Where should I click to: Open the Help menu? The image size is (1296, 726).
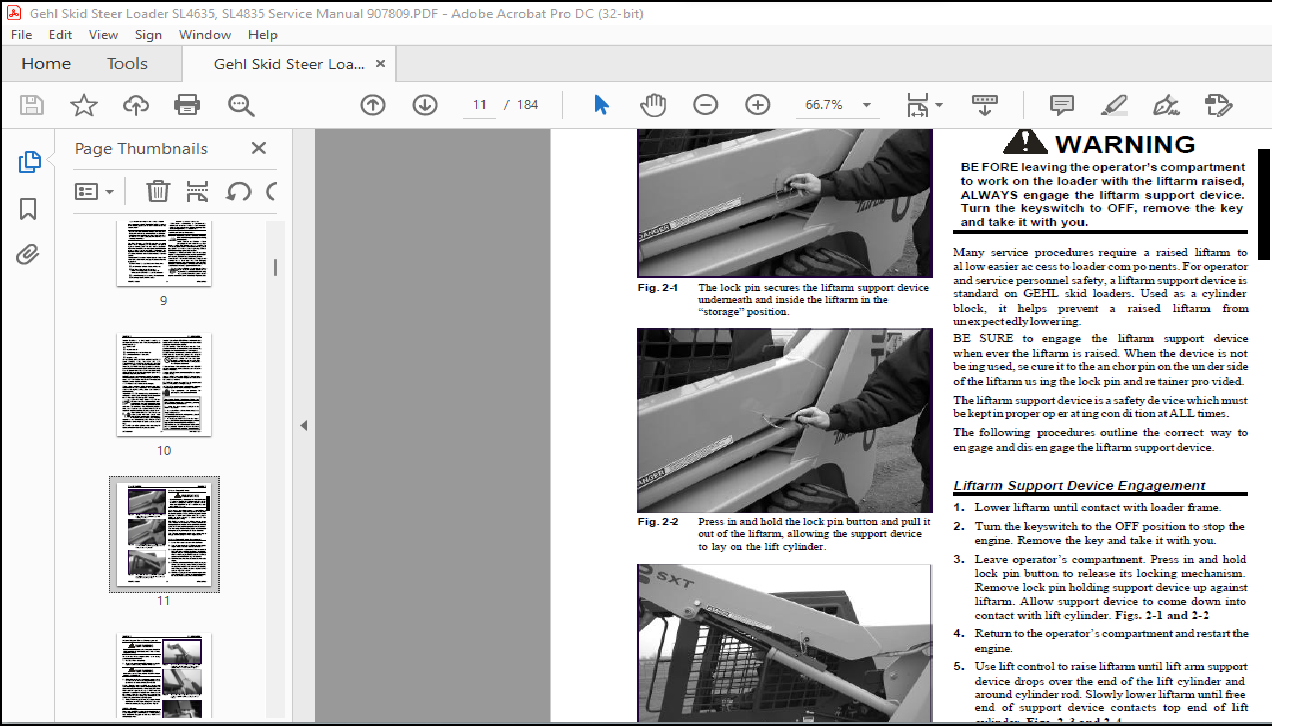(263, 34)
